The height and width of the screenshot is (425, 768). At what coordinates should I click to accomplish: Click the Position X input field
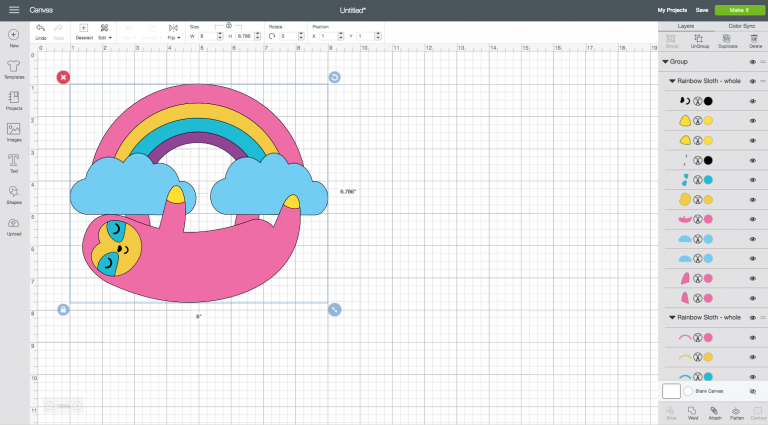click(x=328, y=36)
